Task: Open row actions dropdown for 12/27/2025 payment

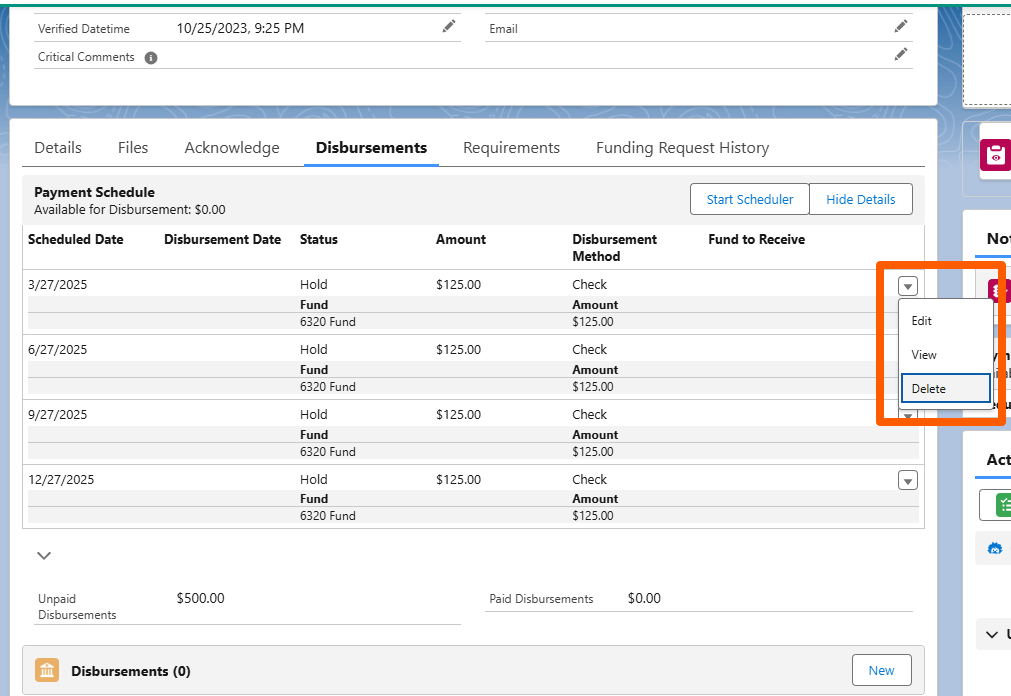Action: [x=908, y=481]
